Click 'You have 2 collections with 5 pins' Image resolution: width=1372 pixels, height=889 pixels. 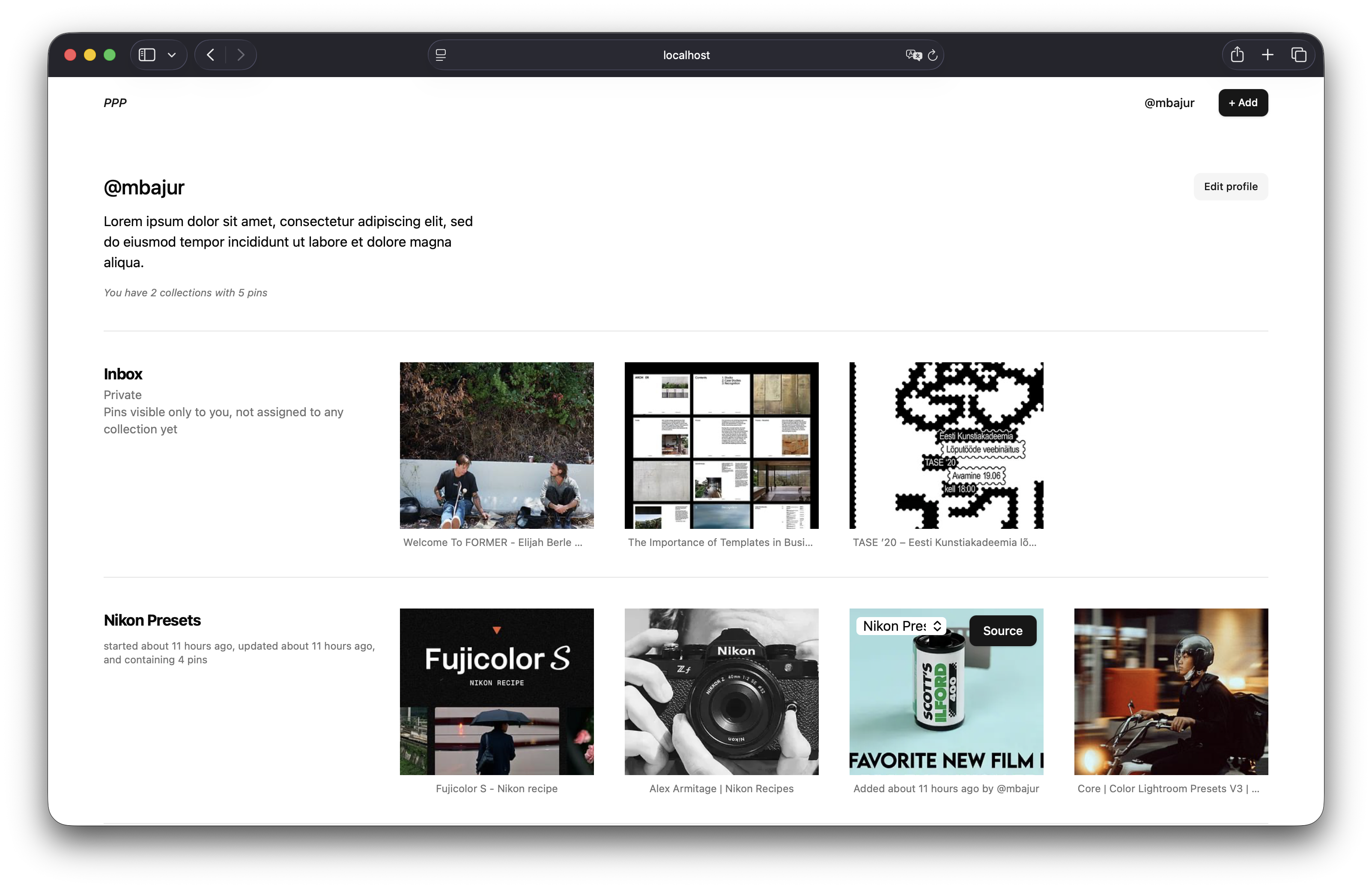tap(185, 293)
